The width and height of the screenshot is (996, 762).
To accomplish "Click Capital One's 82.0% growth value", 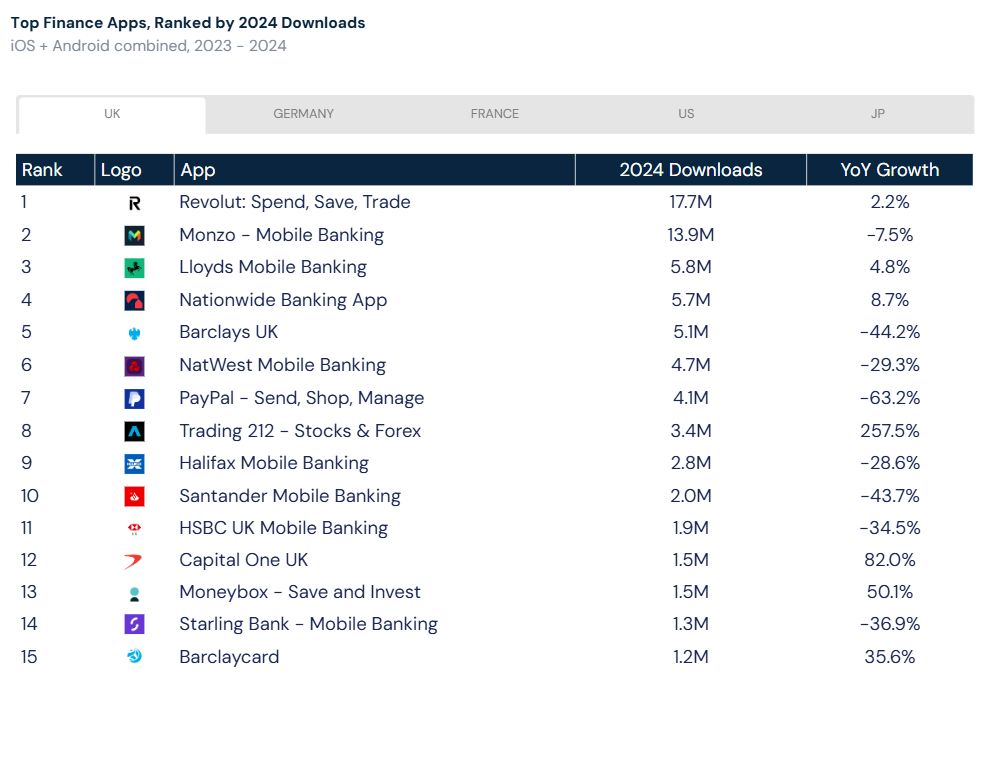I will click(890, 560).
